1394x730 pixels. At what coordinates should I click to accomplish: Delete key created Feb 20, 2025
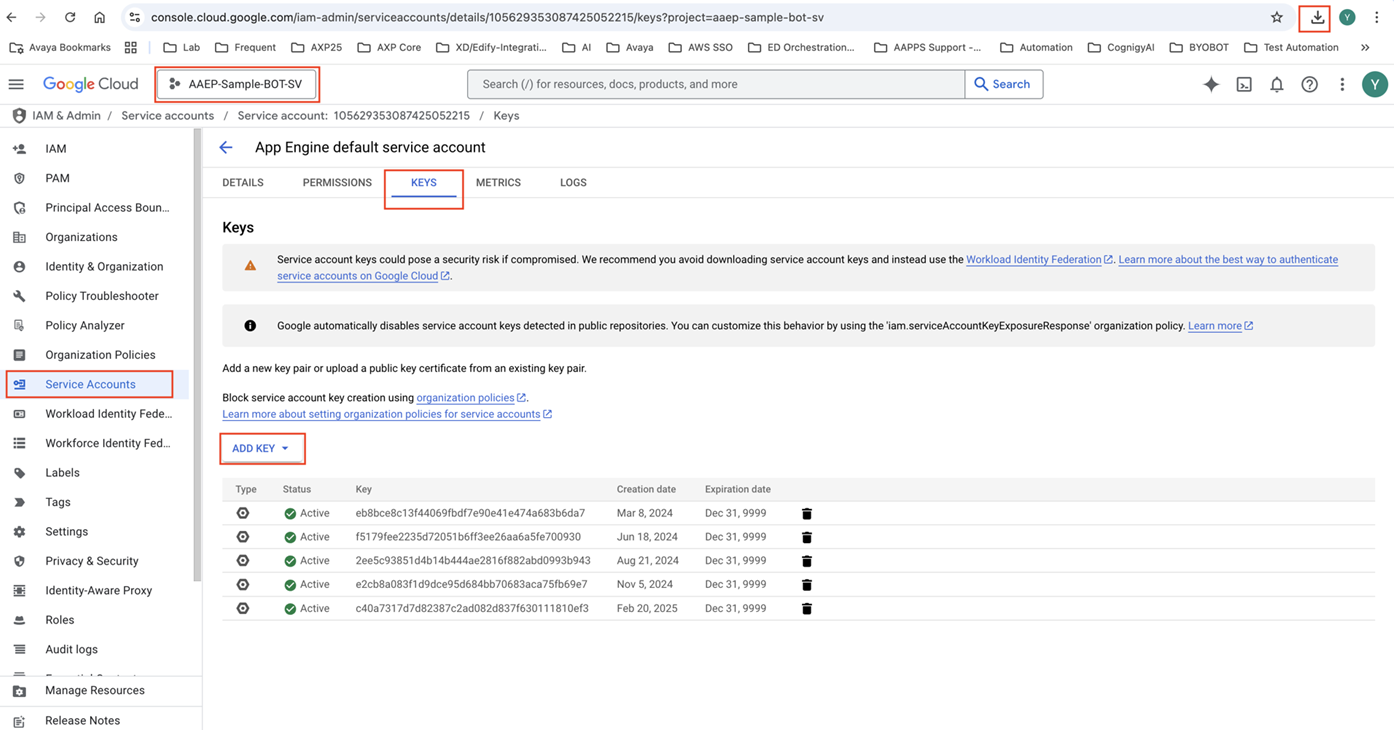pos(807,609)
